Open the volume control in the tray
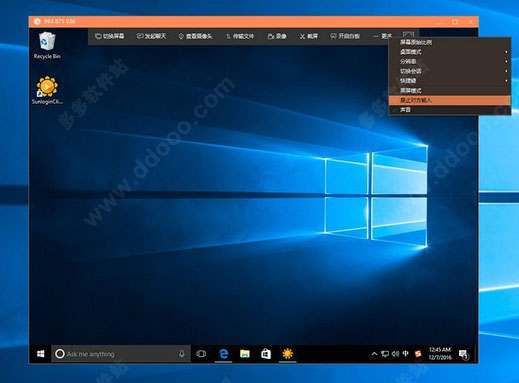This screenshot has width=519, height=383. [395, 354]
